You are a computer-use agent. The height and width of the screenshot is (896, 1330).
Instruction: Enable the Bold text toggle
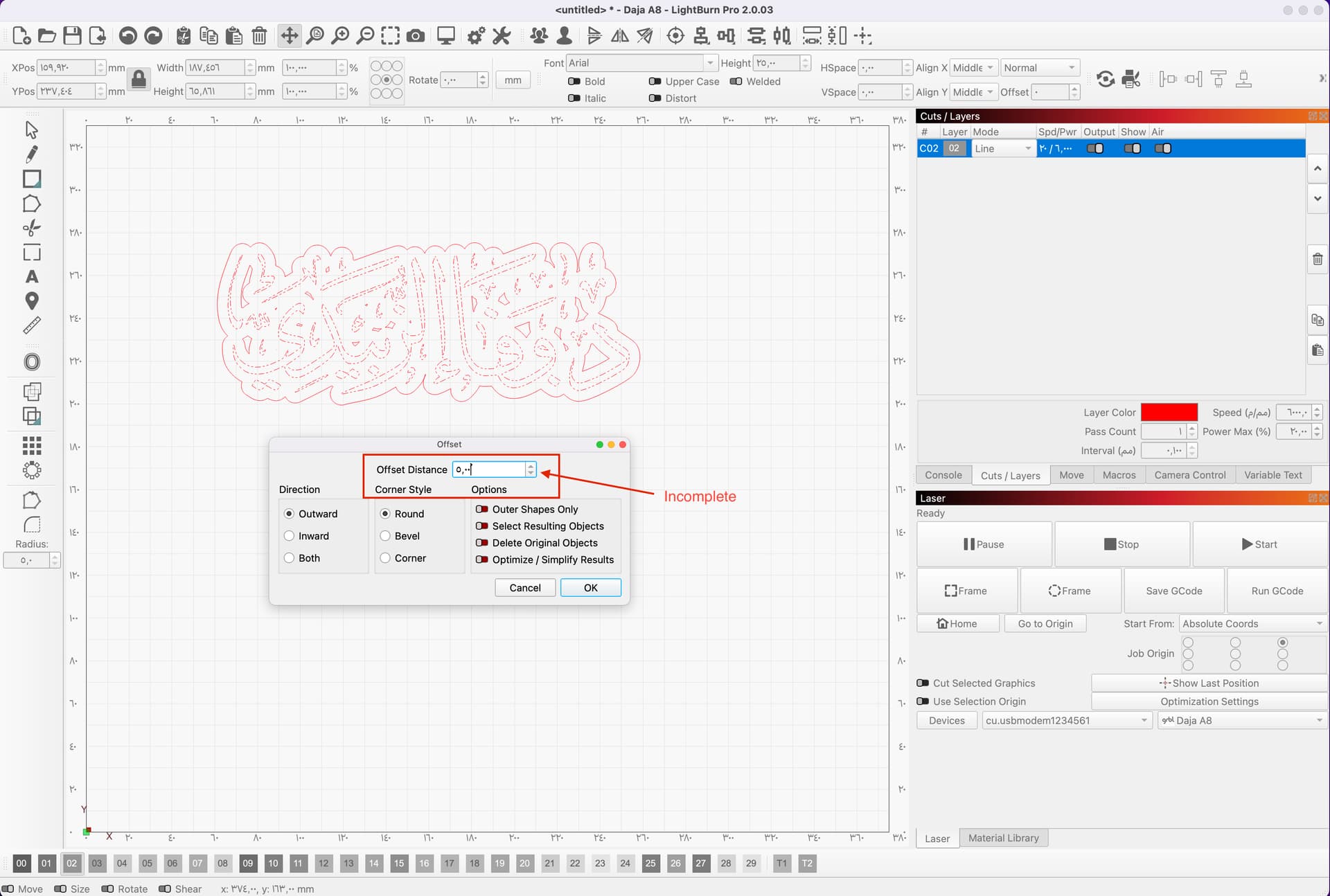575,81
